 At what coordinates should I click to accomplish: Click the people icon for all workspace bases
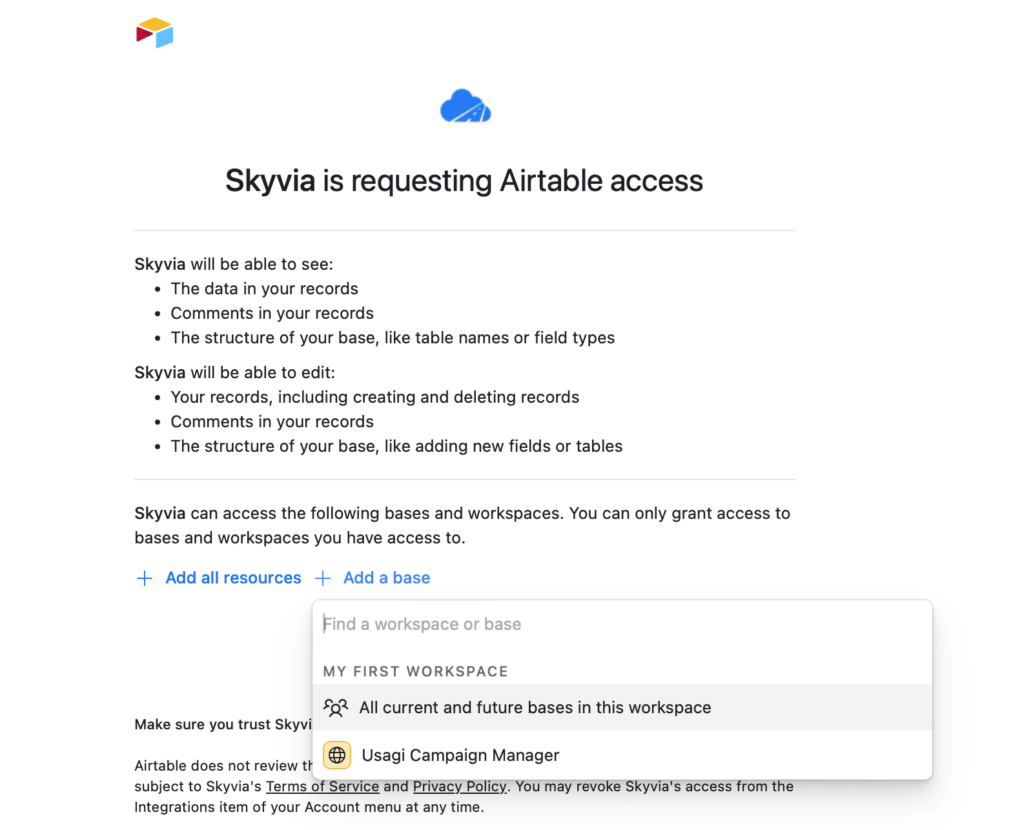pyautogui.click(x=336, y=708)
